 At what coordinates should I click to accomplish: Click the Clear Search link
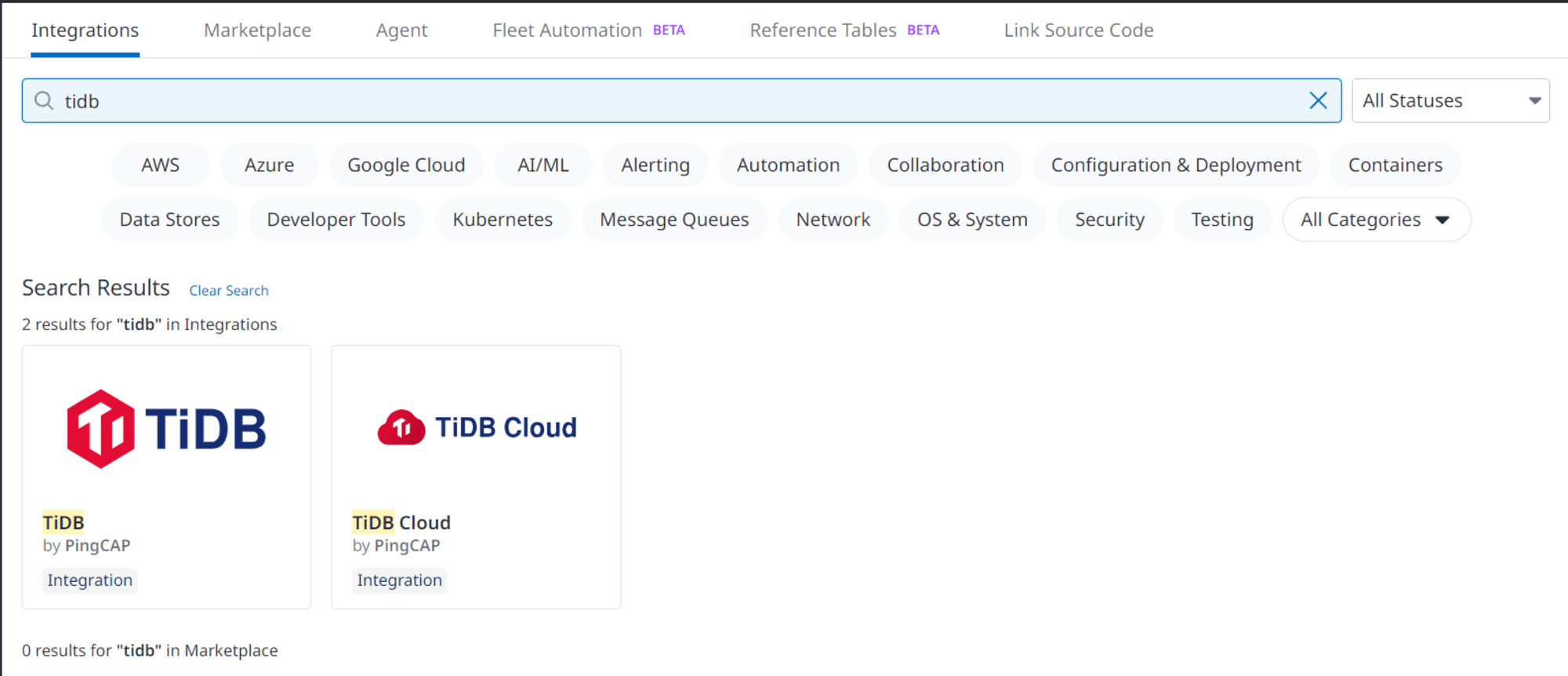click(x=228, y=290)
